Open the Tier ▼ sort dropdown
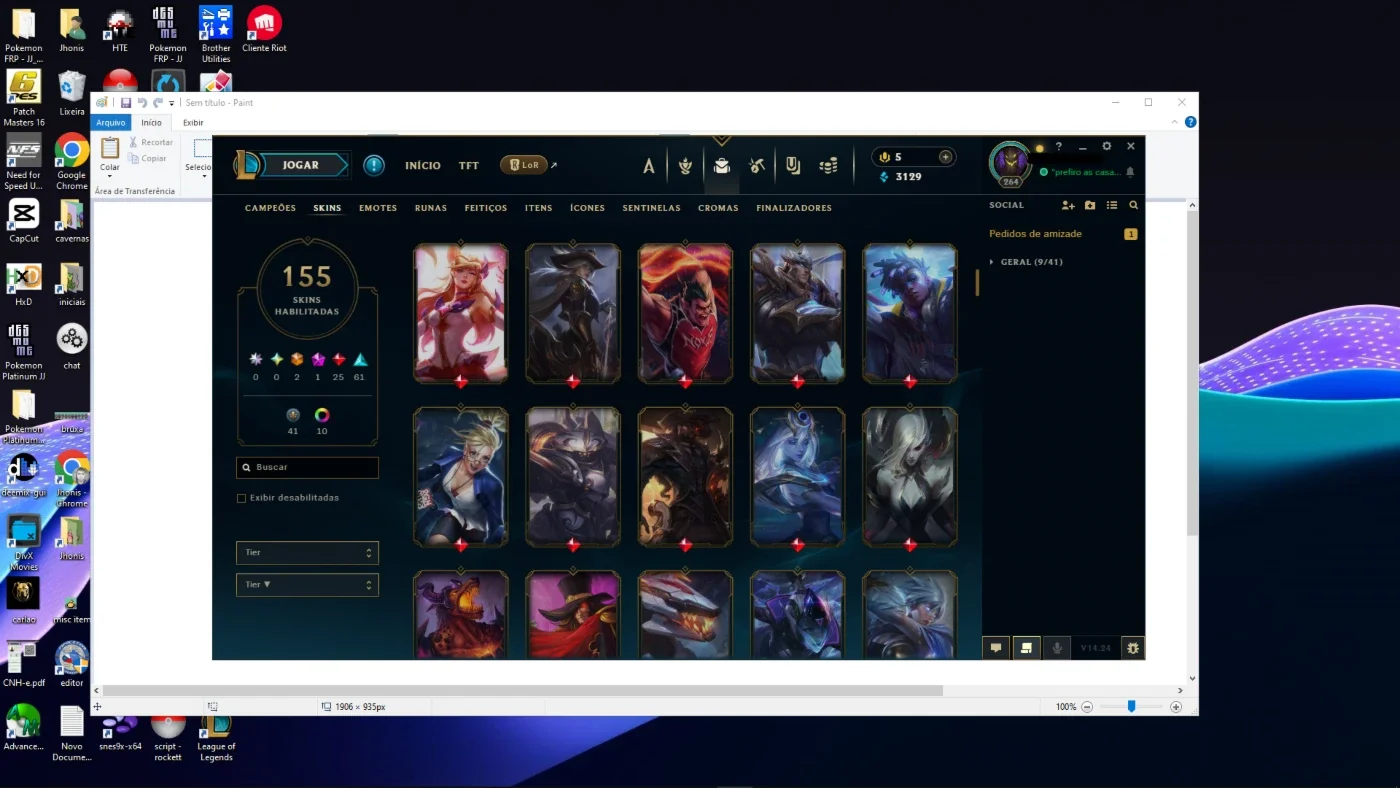This screenshot has width=1400, height=788. click(x=307, y=585)
